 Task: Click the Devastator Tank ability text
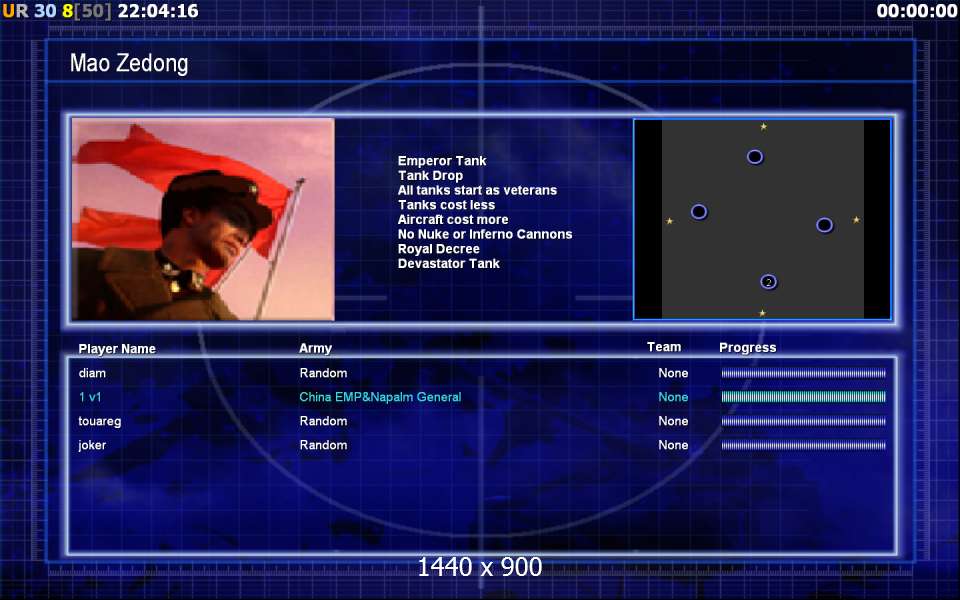448,264
